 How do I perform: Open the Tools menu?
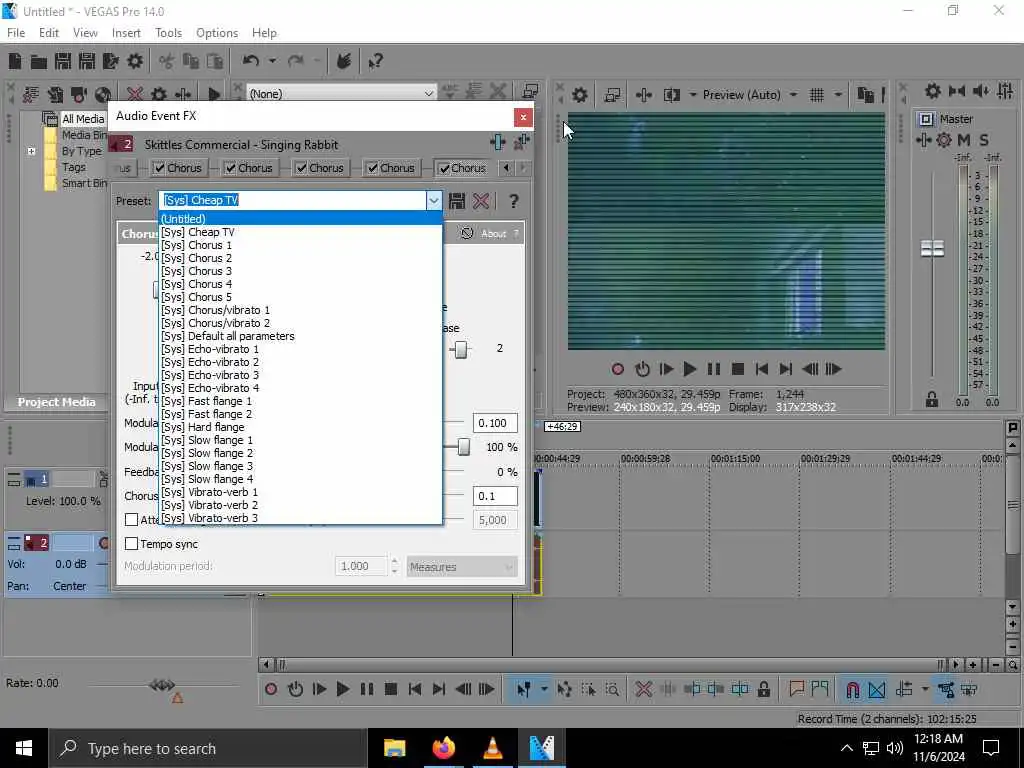[x=168, y=33]
